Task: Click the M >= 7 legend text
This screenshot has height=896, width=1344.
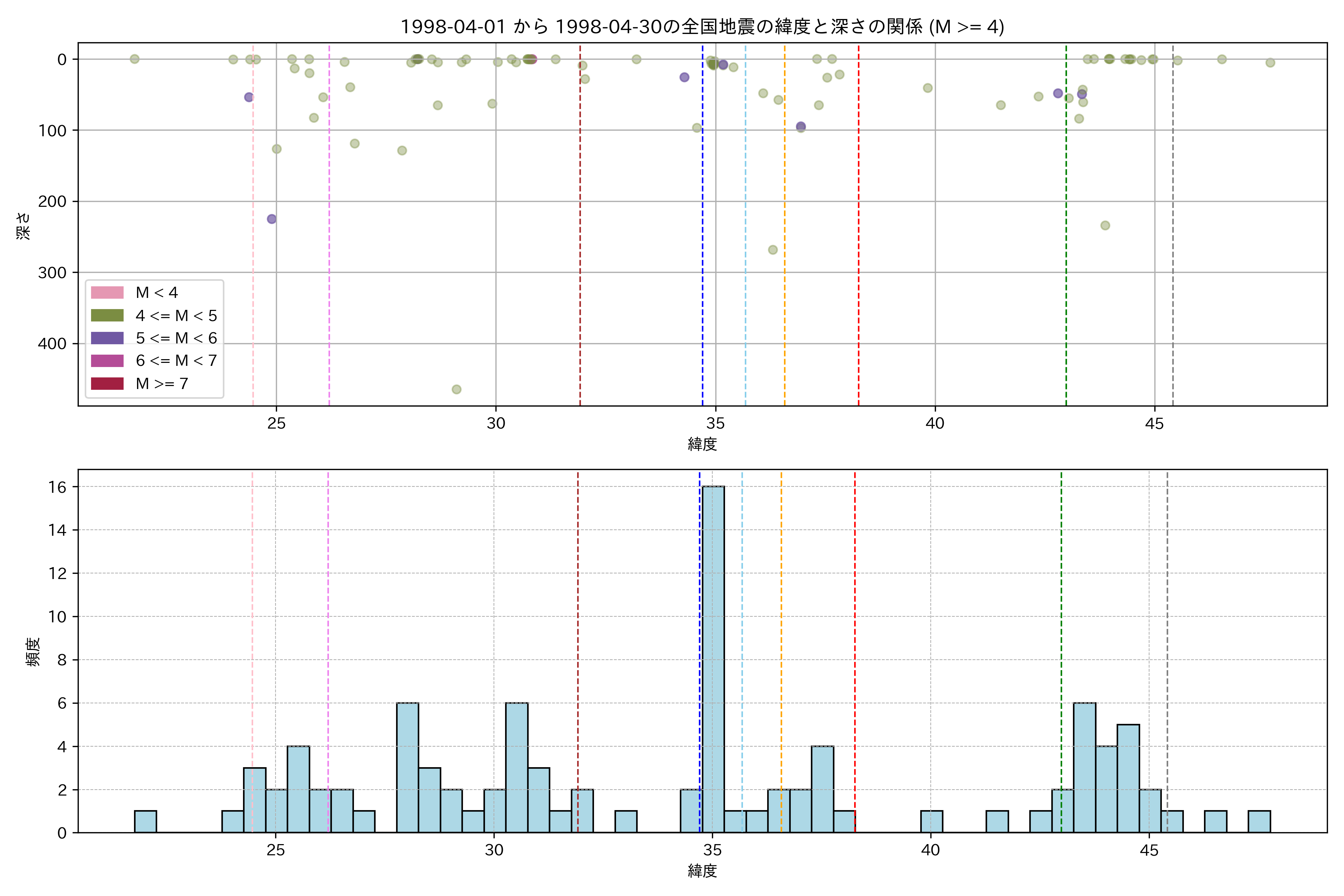Action: coord(162,383)
